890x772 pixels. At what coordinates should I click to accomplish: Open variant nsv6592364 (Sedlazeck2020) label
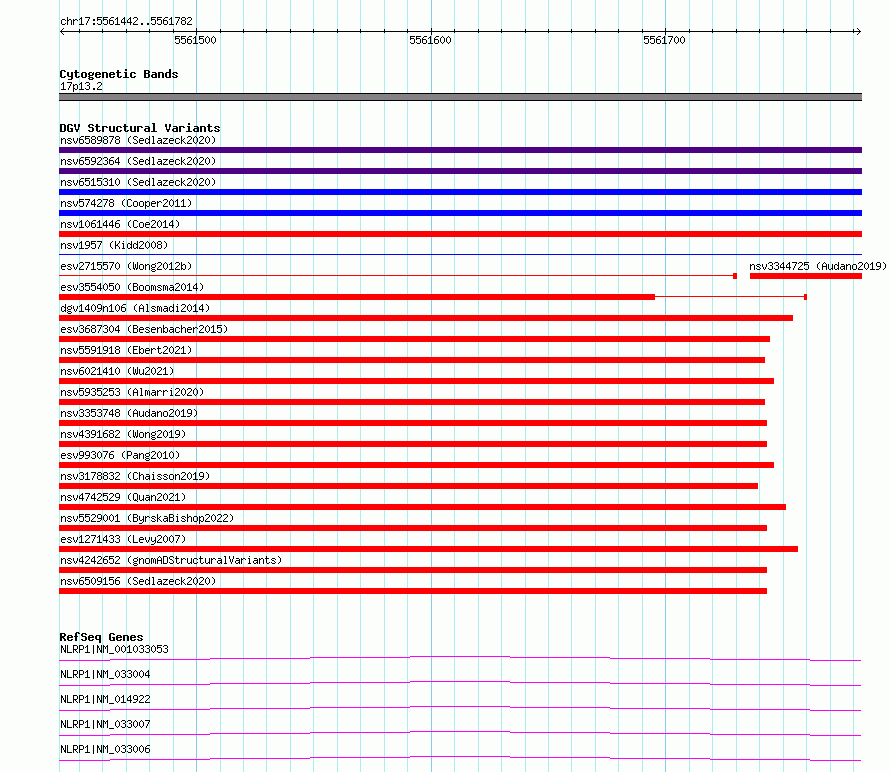[138, 161]
